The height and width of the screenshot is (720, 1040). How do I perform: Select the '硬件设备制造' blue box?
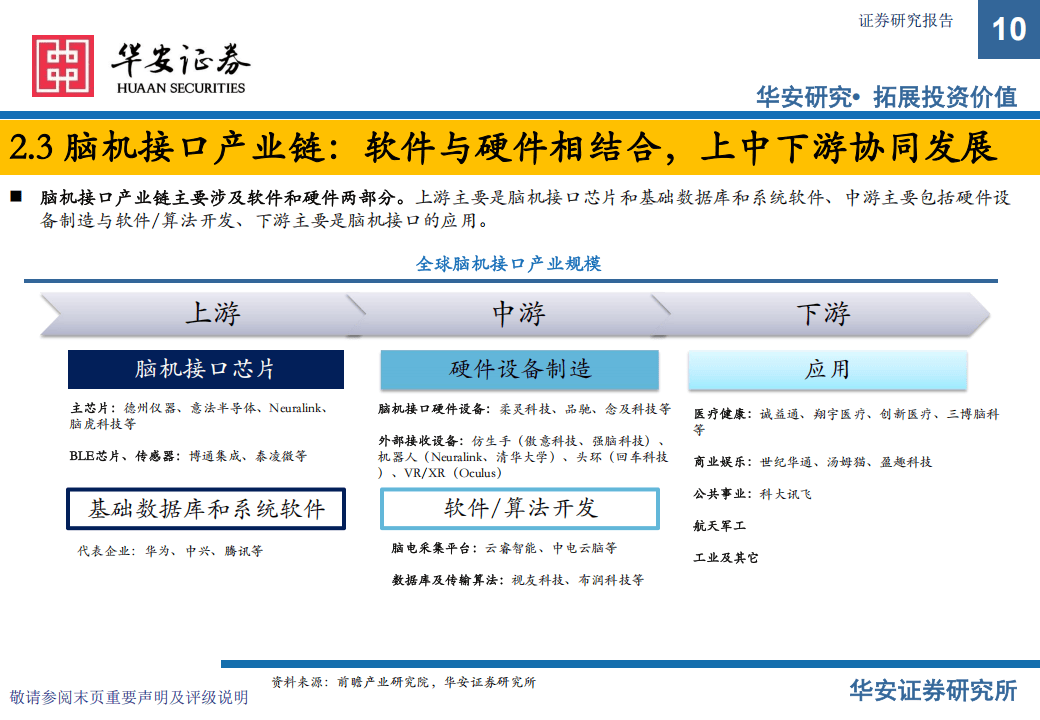click(x=519, y=369)
